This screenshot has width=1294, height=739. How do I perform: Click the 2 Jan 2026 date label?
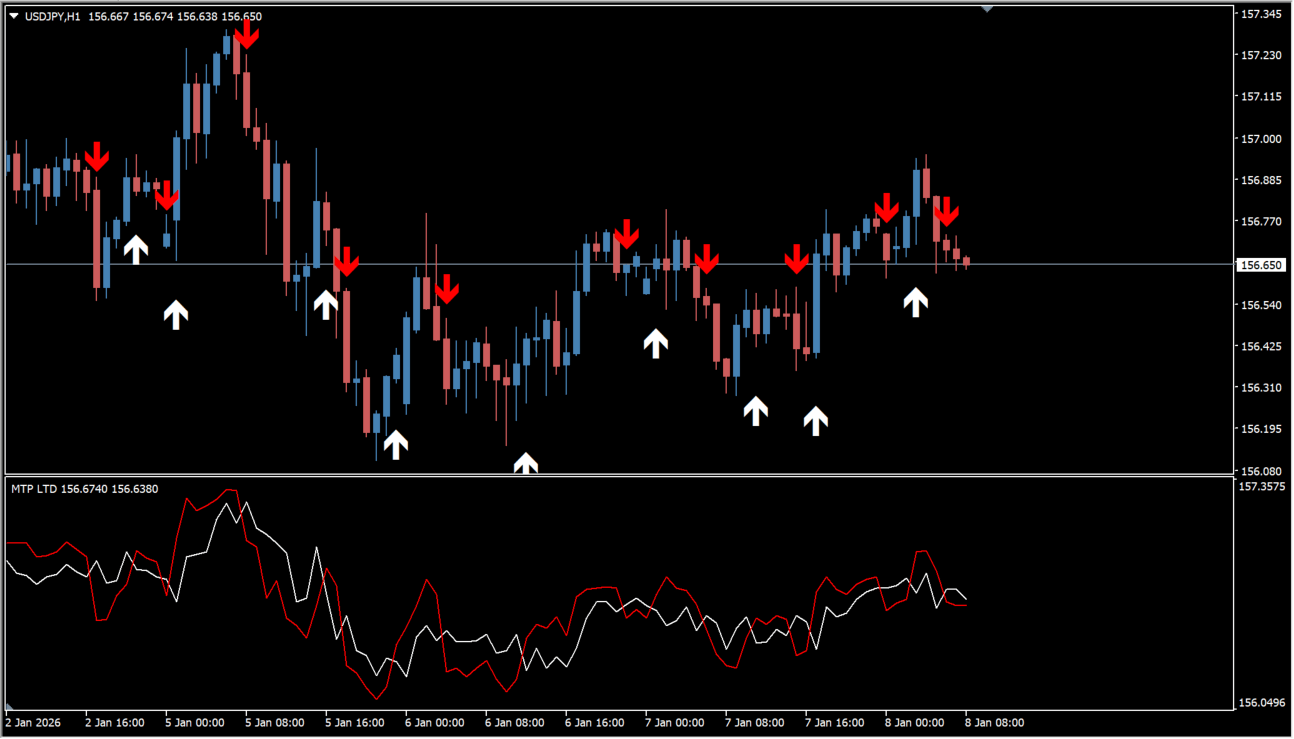(x=35, y=722)
